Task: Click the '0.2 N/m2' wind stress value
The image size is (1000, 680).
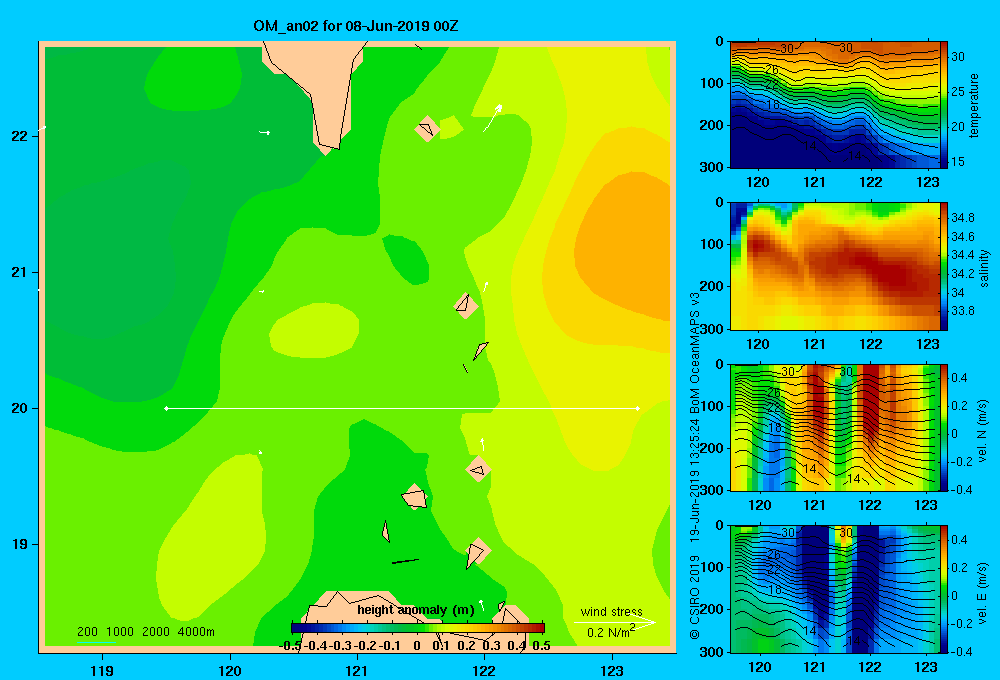Action: coord(610,632)
